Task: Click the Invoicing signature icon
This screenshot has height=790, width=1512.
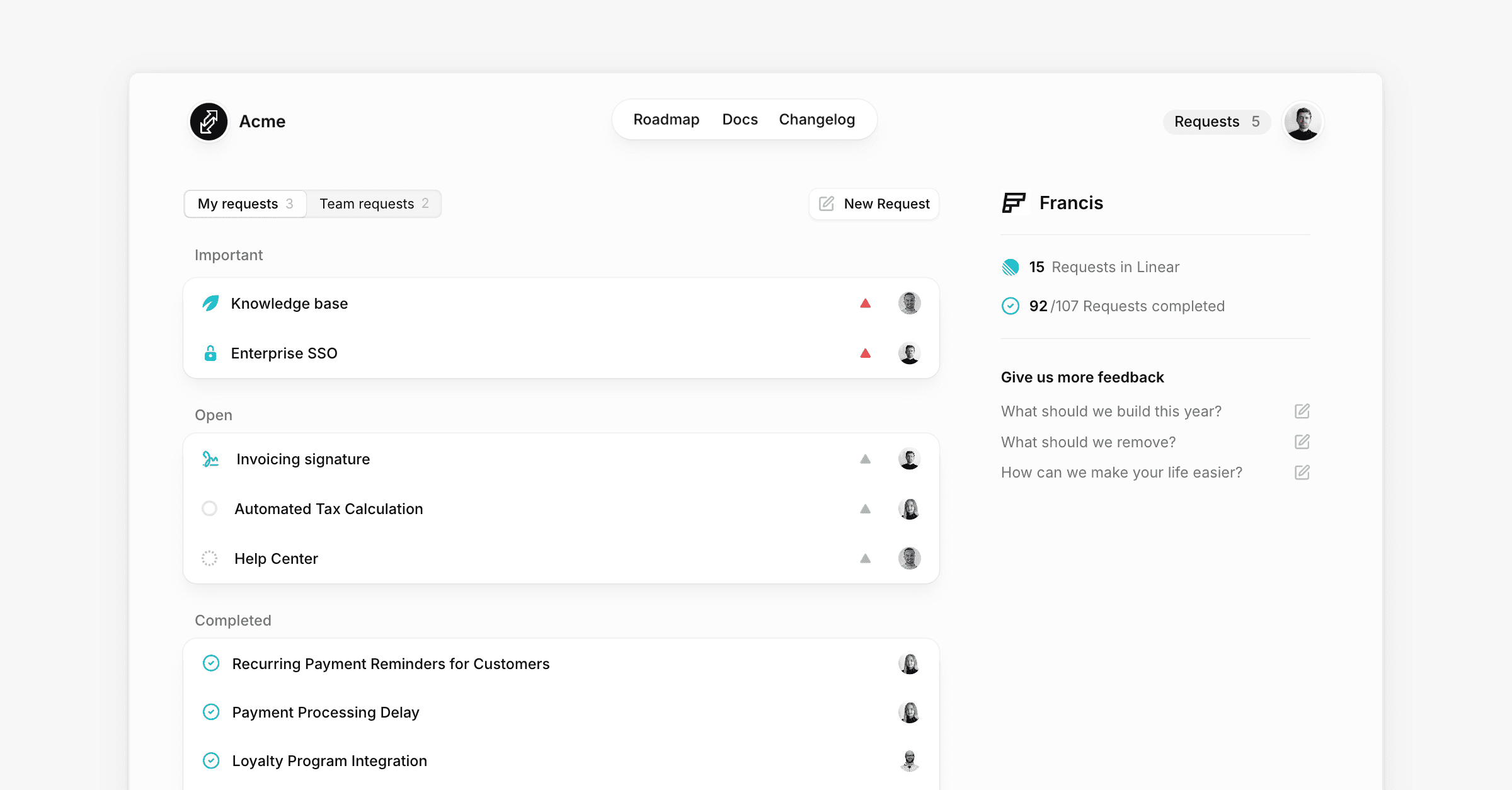Action: click(210, 459)
